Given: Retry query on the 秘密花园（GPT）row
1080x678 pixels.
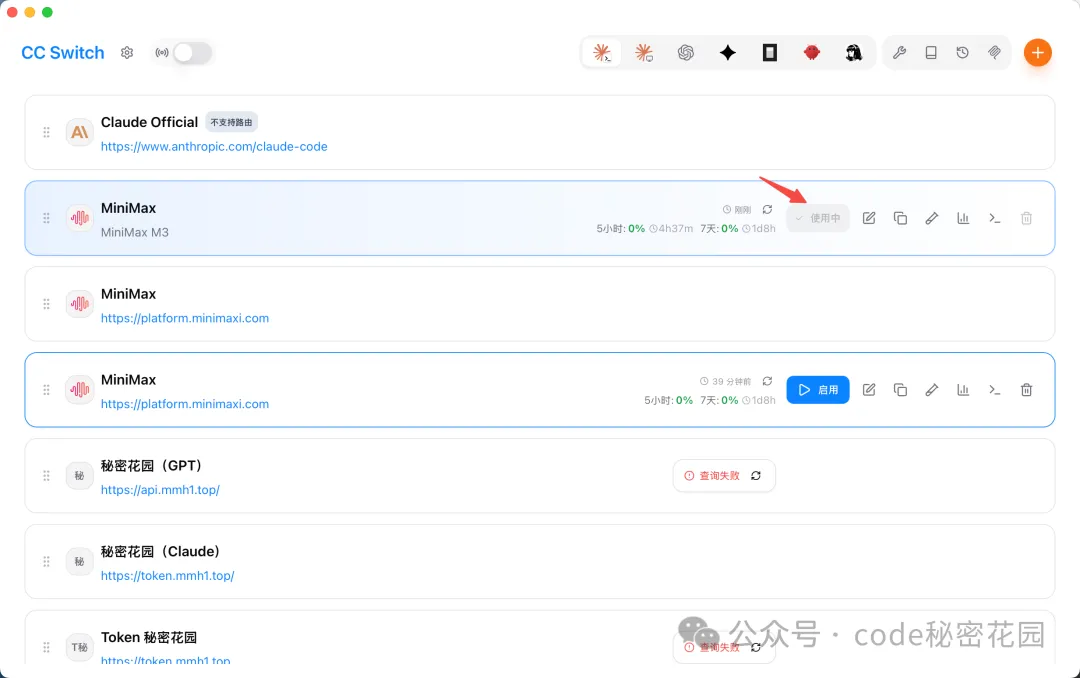Looking at the screenshot, I should pyautogui.click(x=756, y=475).
